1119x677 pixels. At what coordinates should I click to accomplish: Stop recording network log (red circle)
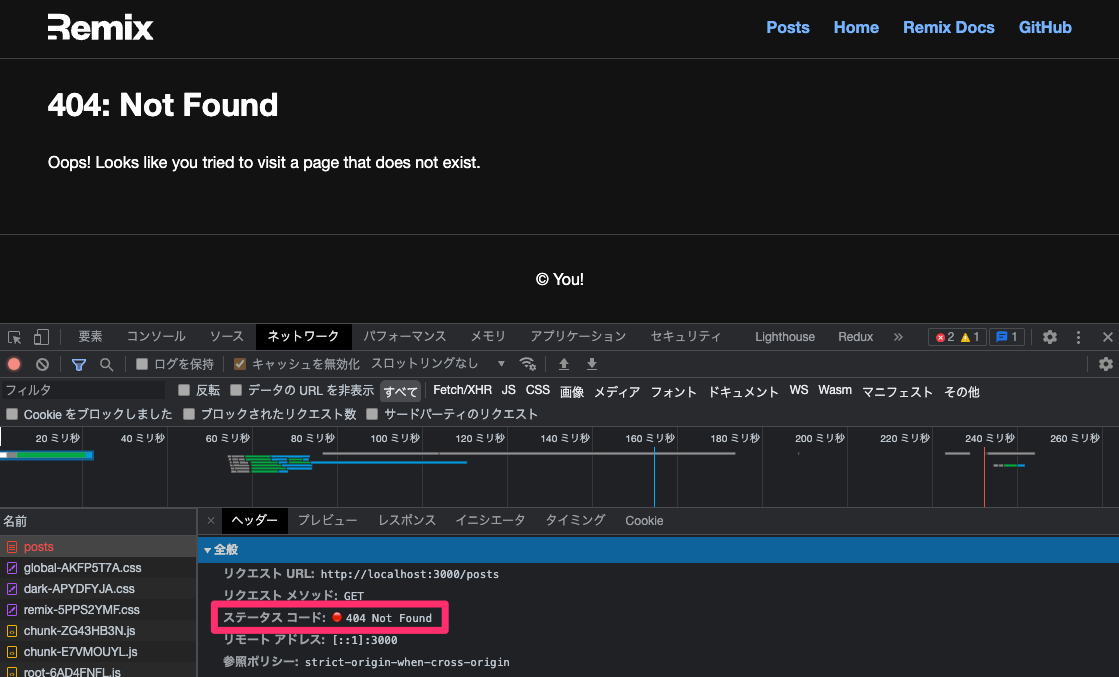pyautogui.click(x=14, y=364)
